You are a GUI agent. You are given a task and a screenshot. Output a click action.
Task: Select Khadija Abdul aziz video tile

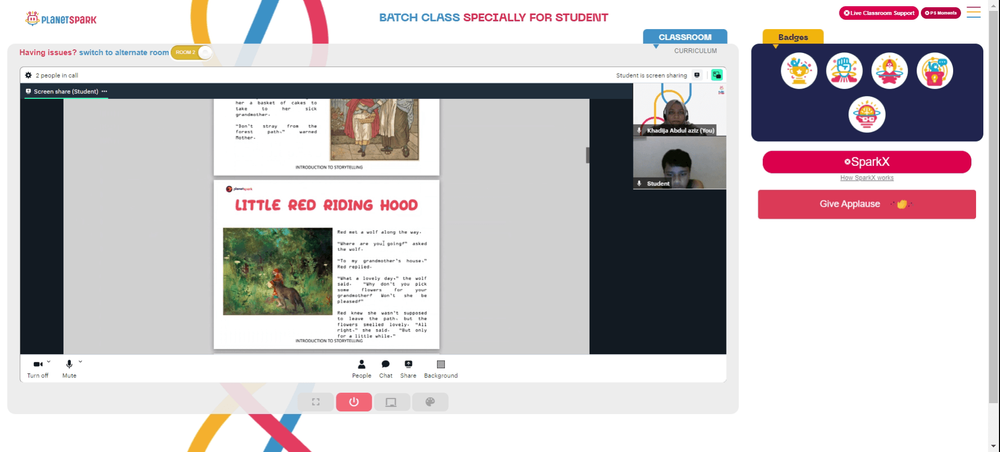tap(679, 109)
